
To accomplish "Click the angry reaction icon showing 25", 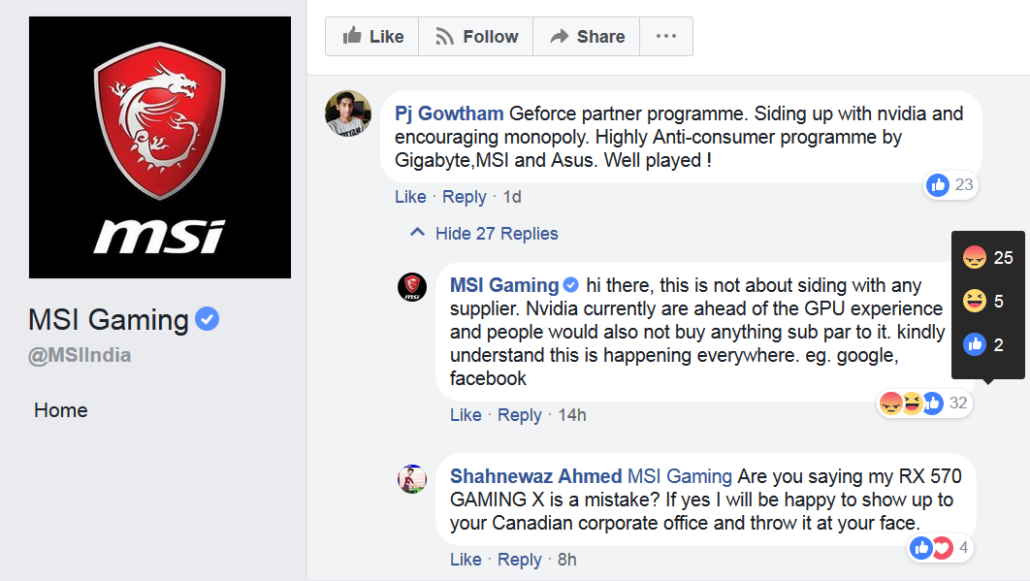I will 974,258.
